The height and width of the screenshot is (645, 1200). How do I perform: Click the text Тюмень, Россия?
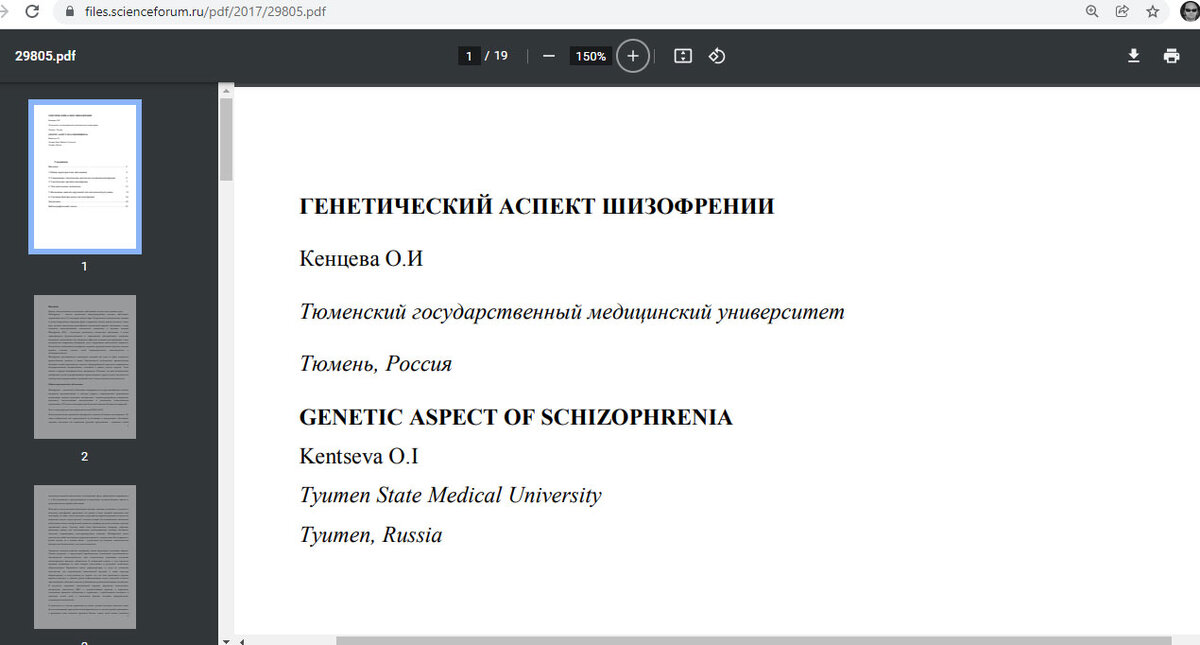coord(376,364)
